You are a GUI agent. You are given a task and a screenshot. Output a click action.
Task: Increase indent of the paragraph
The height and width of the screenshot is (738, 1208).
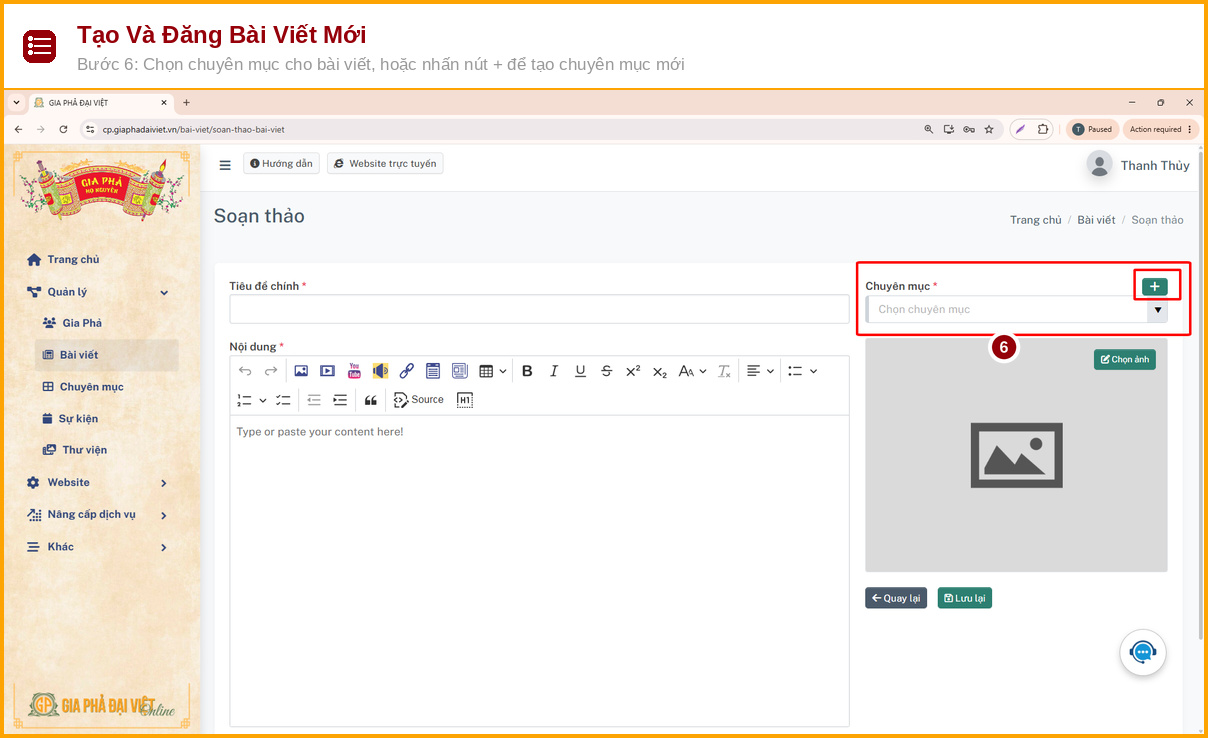coord(340,400)
